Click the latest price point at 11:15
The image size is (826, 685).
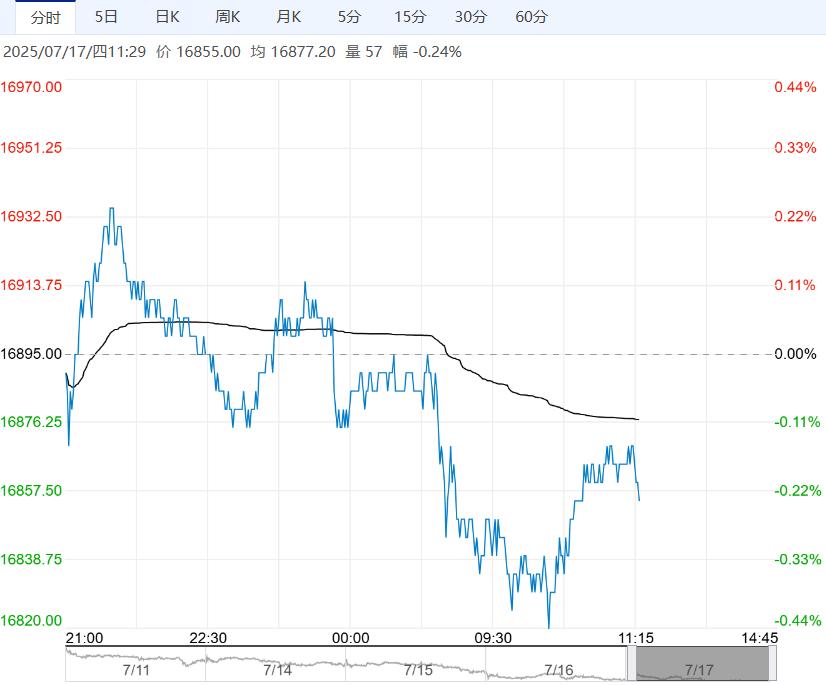pos(639,499)
